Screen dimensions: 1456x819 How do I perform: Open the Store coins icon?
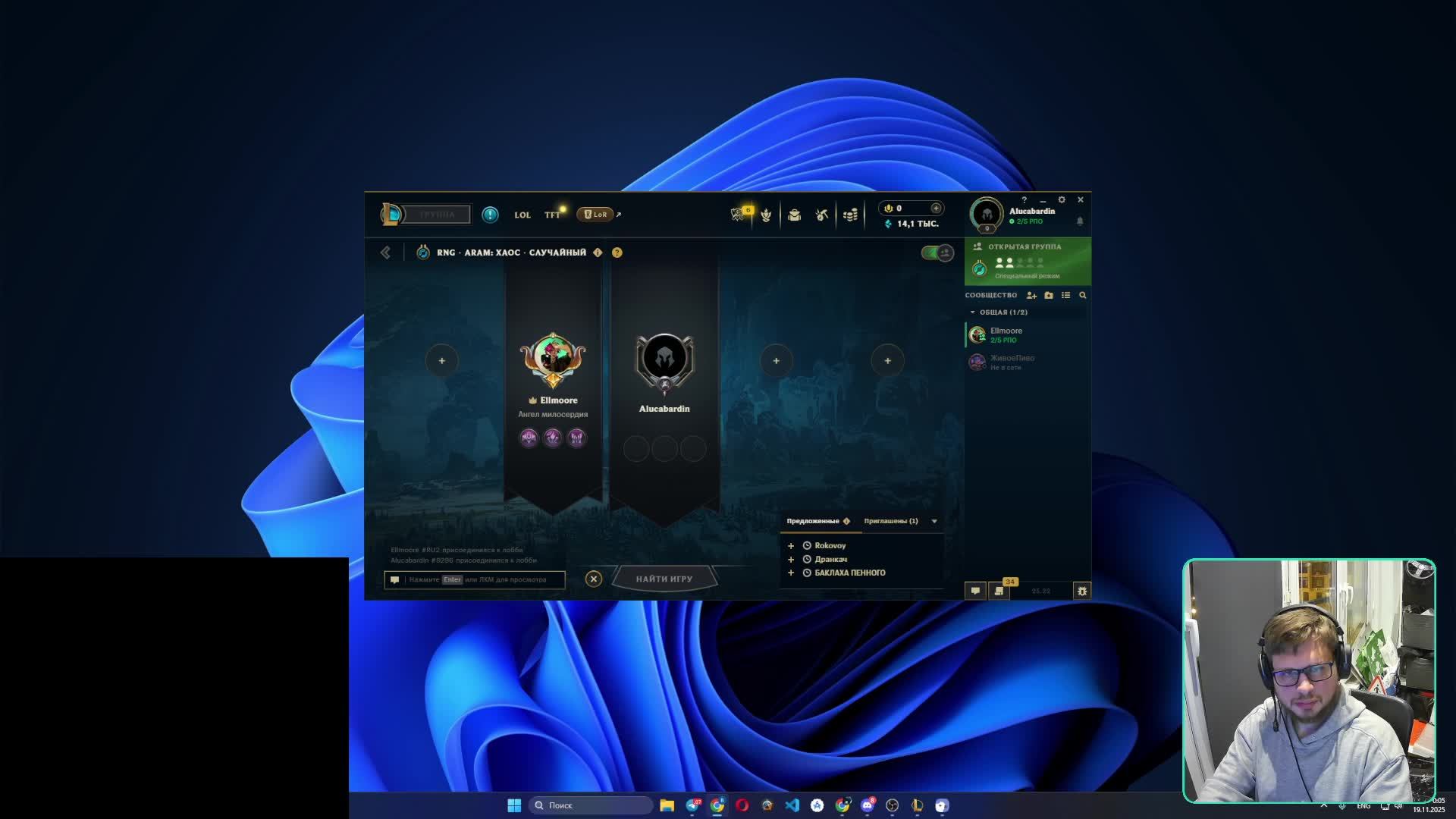(x=850, y=215)
